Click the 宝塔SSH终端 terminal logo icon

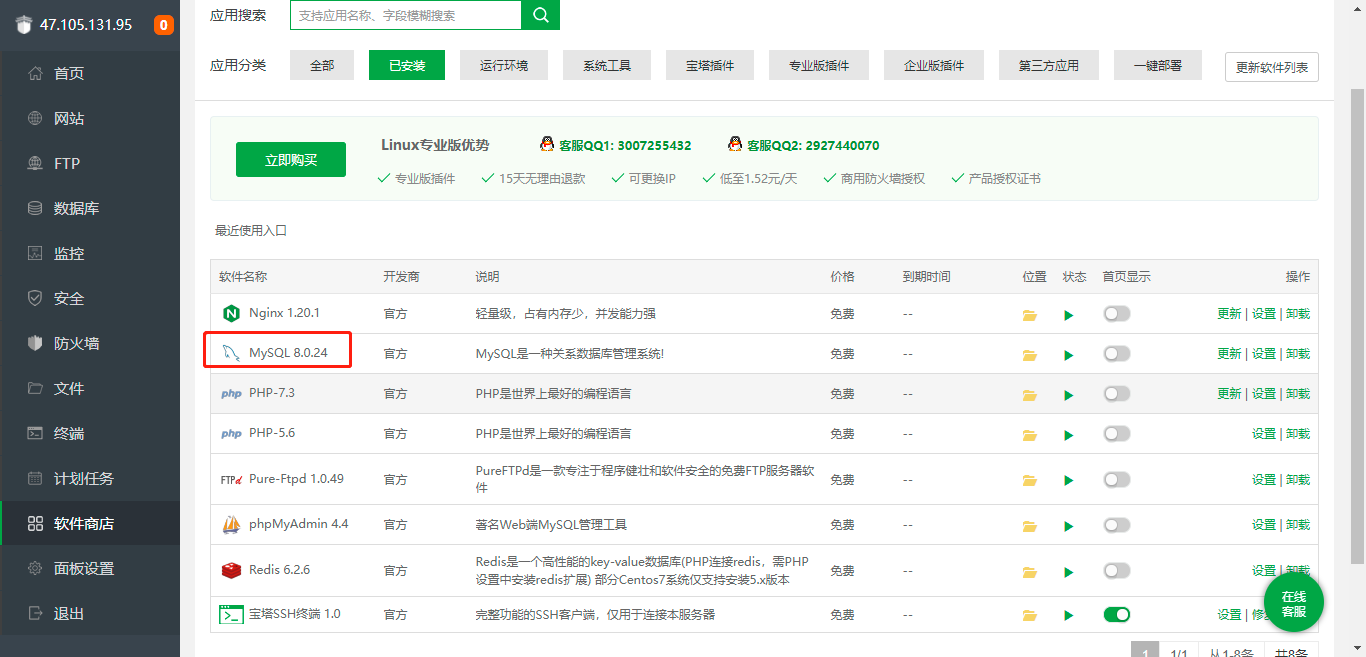pos(231,614)
